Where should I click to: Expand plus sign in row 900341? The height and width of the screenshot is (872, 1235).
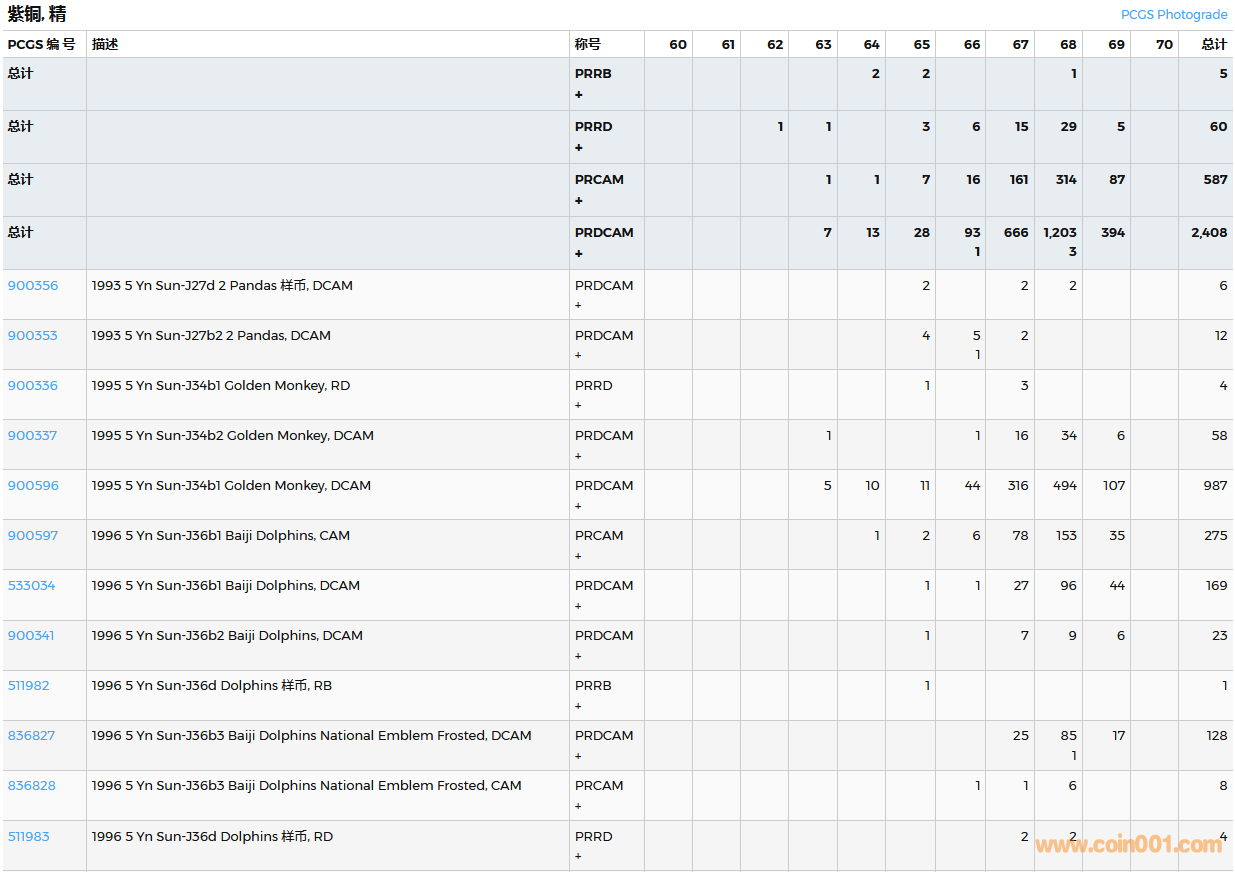(578, 656)
